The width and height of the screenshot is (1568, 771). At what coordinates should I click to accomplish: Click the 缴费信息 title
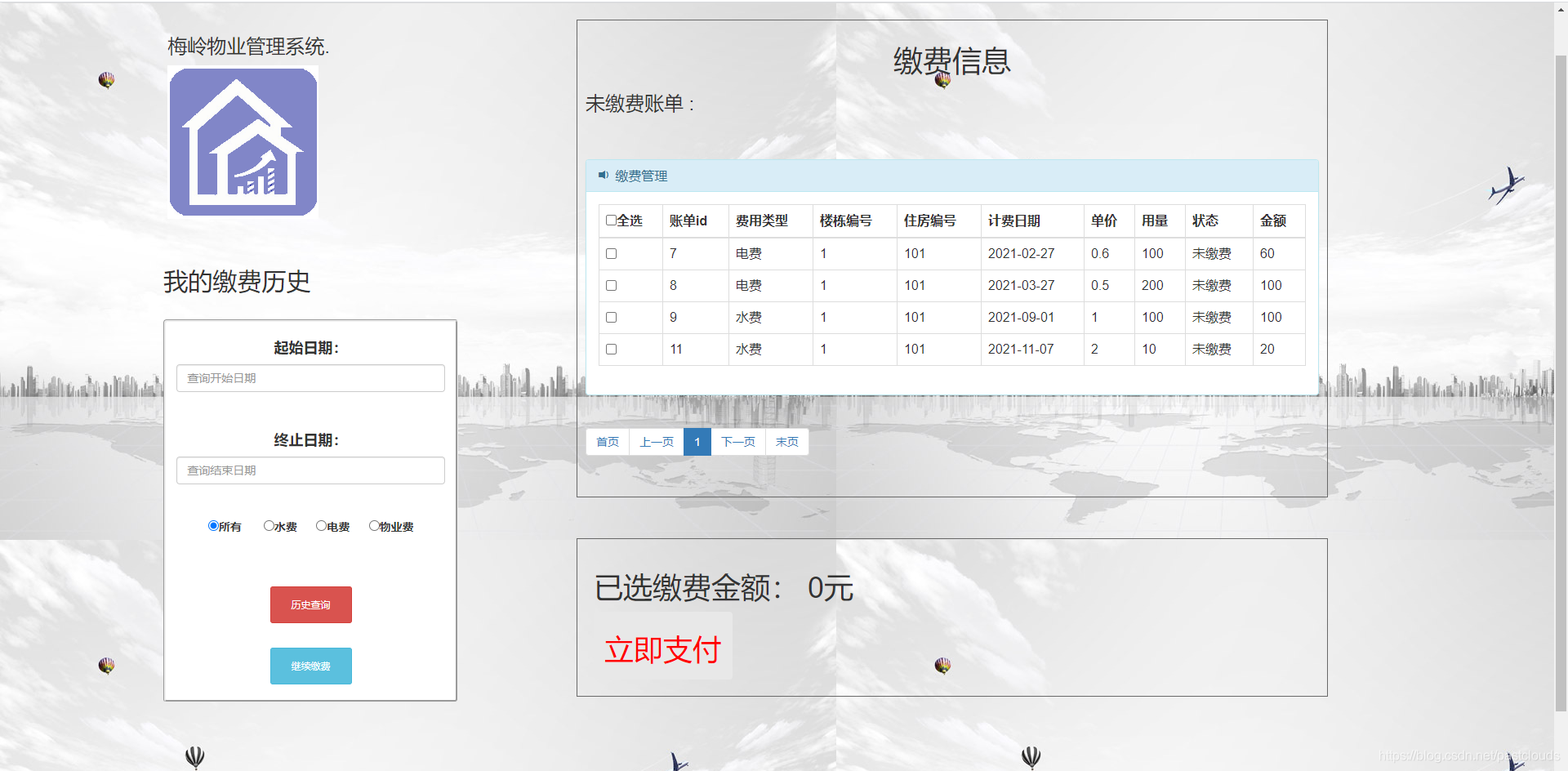[952, 61]
